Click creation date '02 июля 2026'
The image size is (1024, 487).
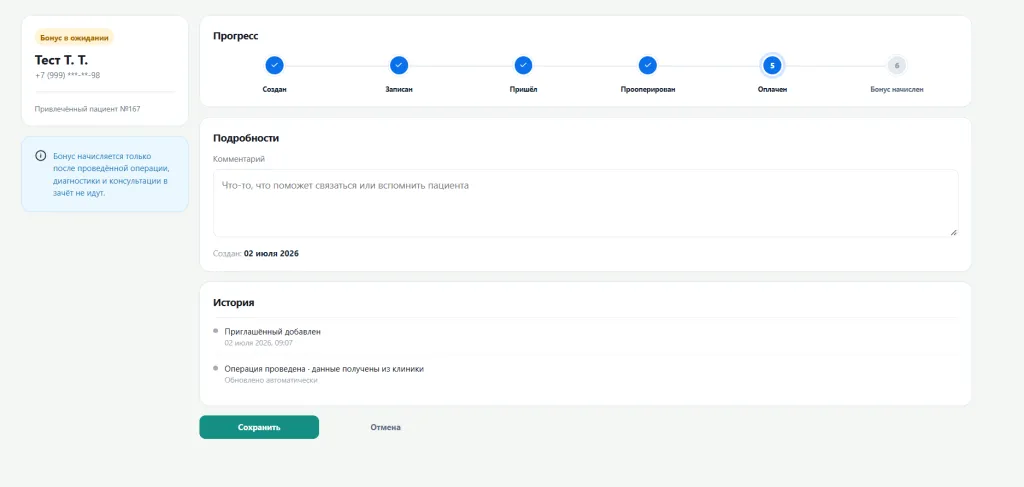point(271,253)
